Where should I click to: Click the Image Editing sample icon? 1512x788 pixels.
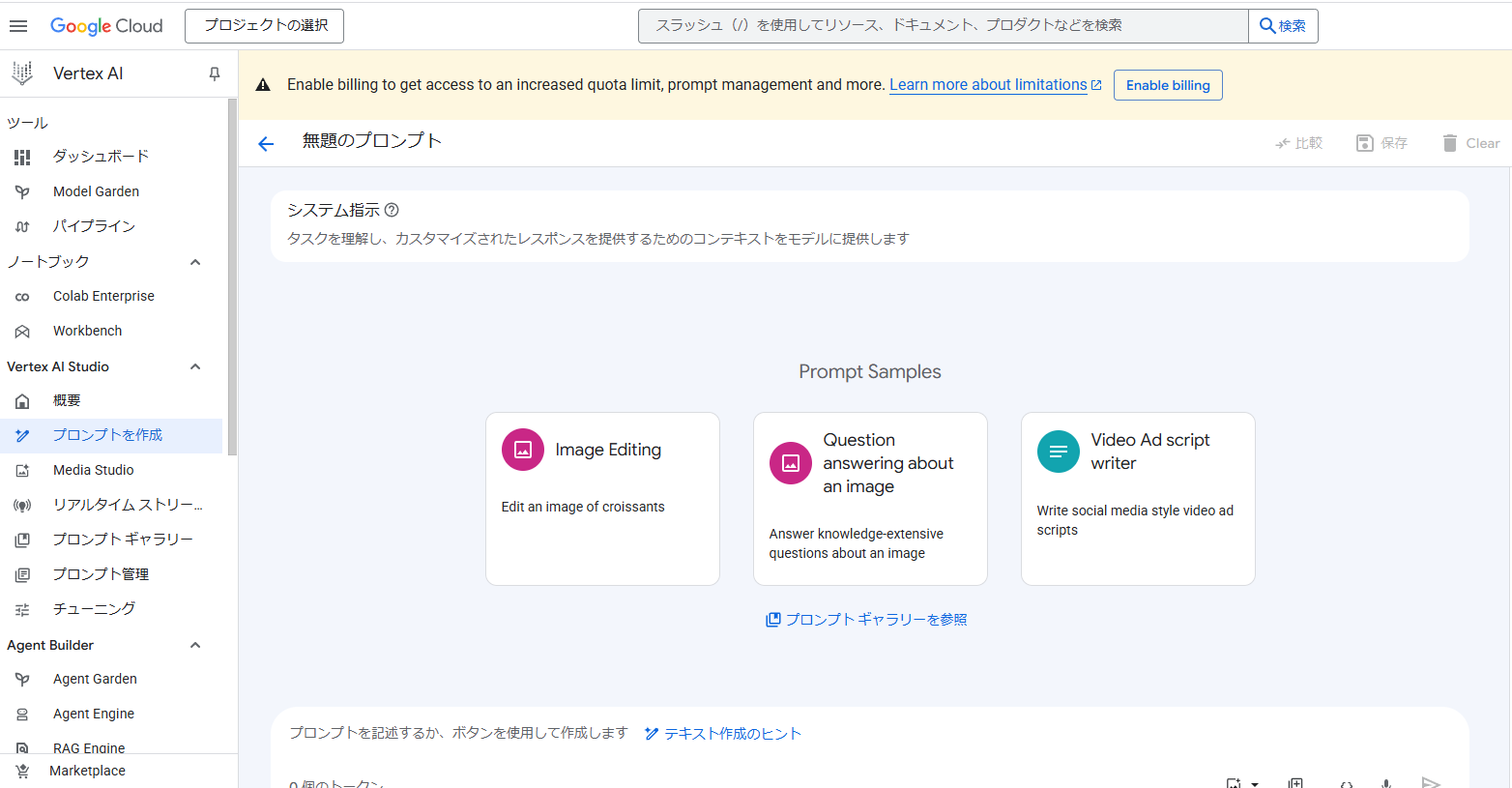[x=523, y=450]
